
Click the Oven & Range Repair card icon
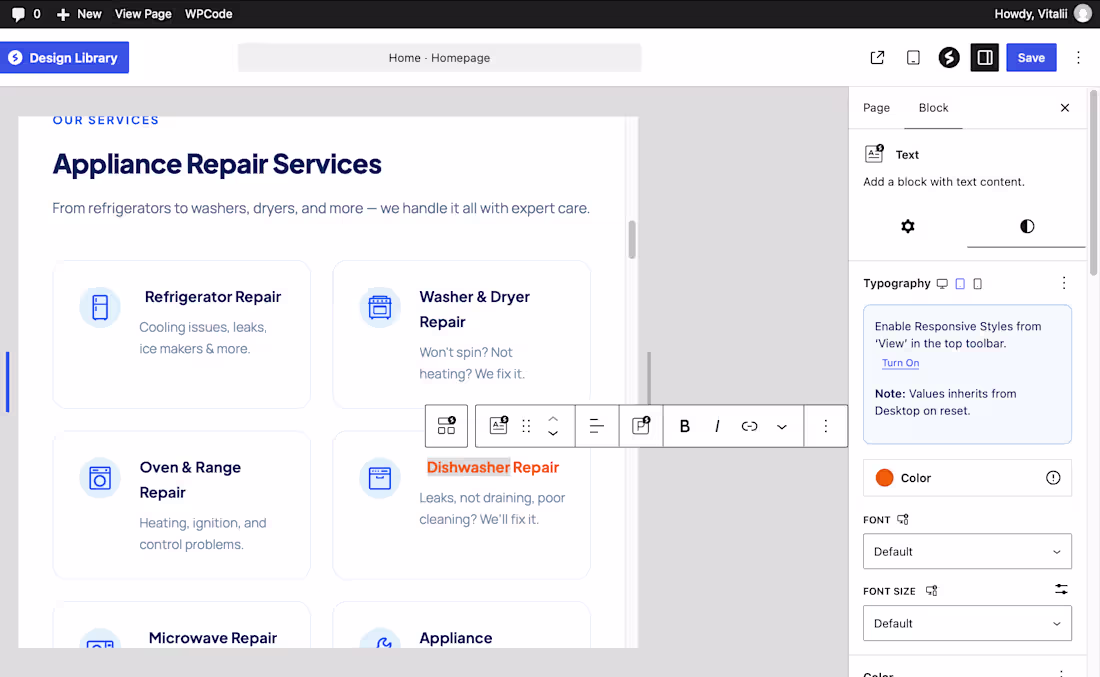(x=100, y=478)
